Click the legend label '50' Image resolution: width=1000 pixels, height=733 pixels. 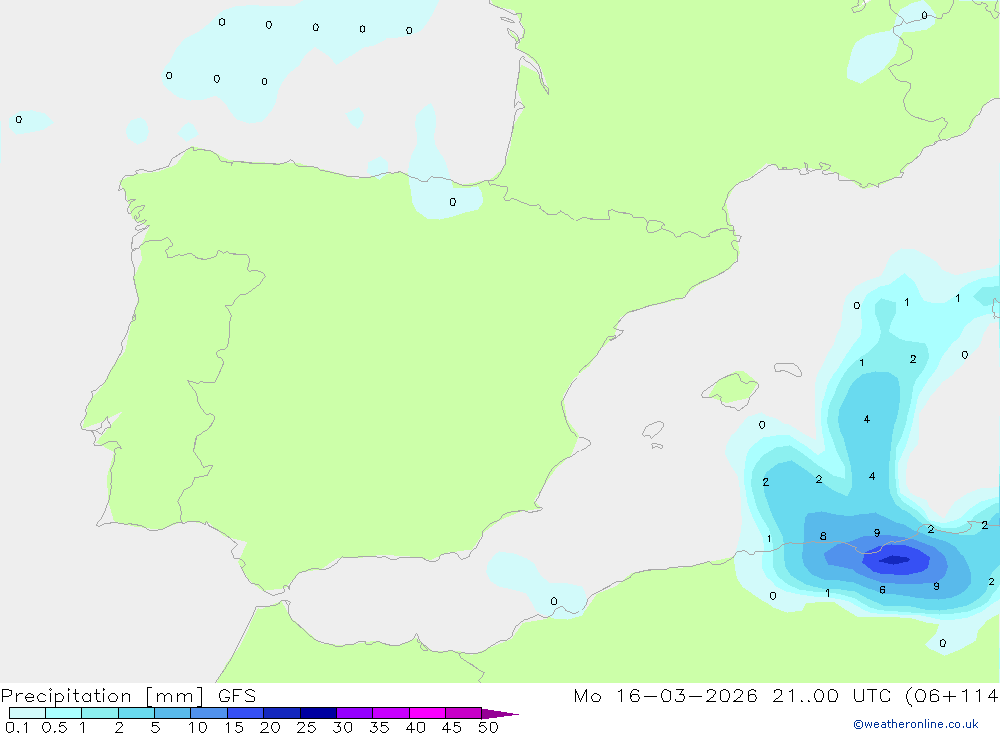pos(488,727)
